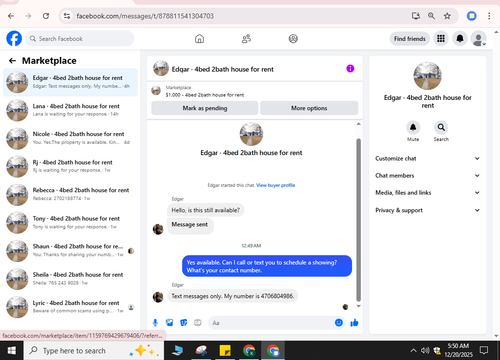Search in conversation magnifier icon
Screen dimensions: 500x360
coord(441,127)
